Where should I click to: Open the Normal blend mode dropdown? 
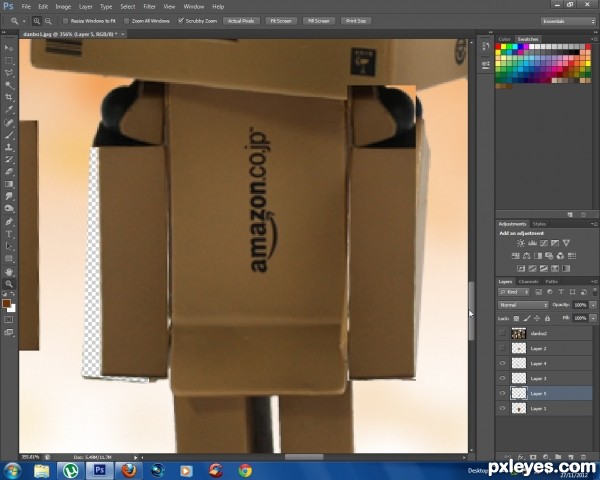pyautogui.click(x=523, y=305)
